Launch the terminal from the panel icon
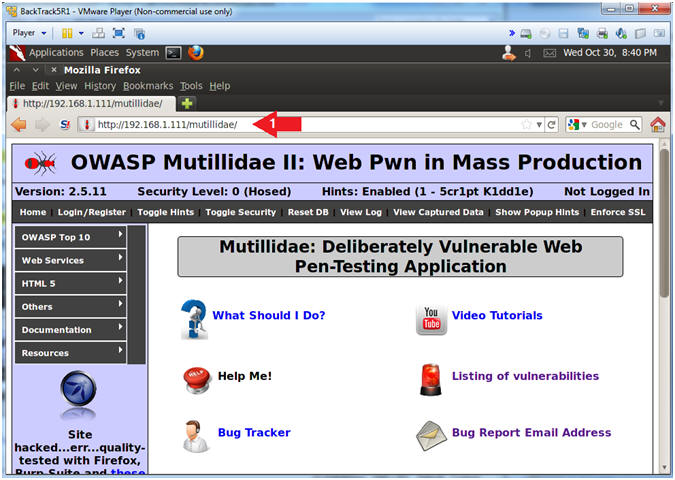The image size is (675, 480). pyautogui.click(x=173, y=53)
